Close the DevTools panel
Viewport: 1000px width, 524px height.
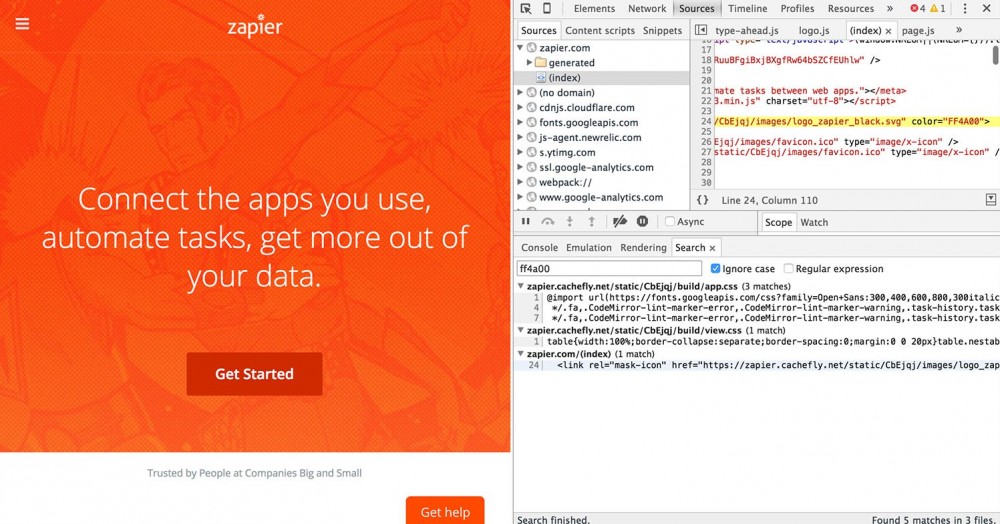pyautogui.click(x=986, y=8)
